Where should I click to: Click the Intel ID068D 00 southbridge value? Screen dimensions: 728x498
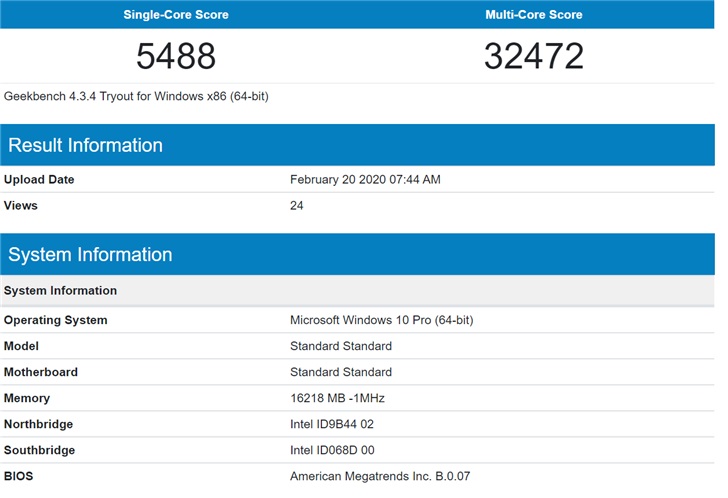pos(332,450)
